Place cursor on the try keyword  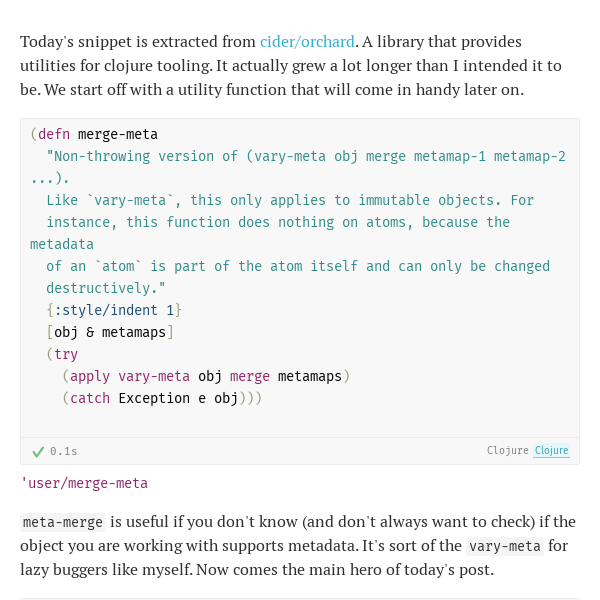pyautogui.click(x=66, y=354)
